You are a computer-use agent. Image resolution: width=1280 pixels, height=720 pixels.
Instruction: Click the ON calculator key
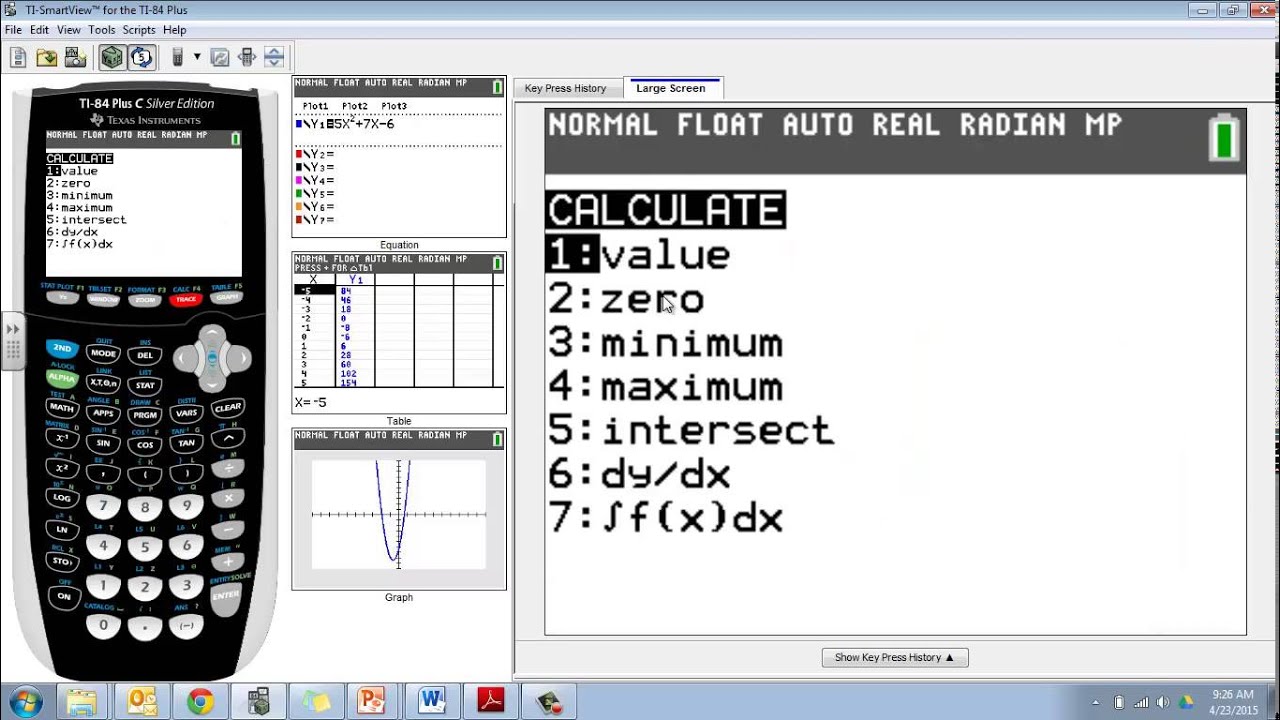[x=64, y=596]
